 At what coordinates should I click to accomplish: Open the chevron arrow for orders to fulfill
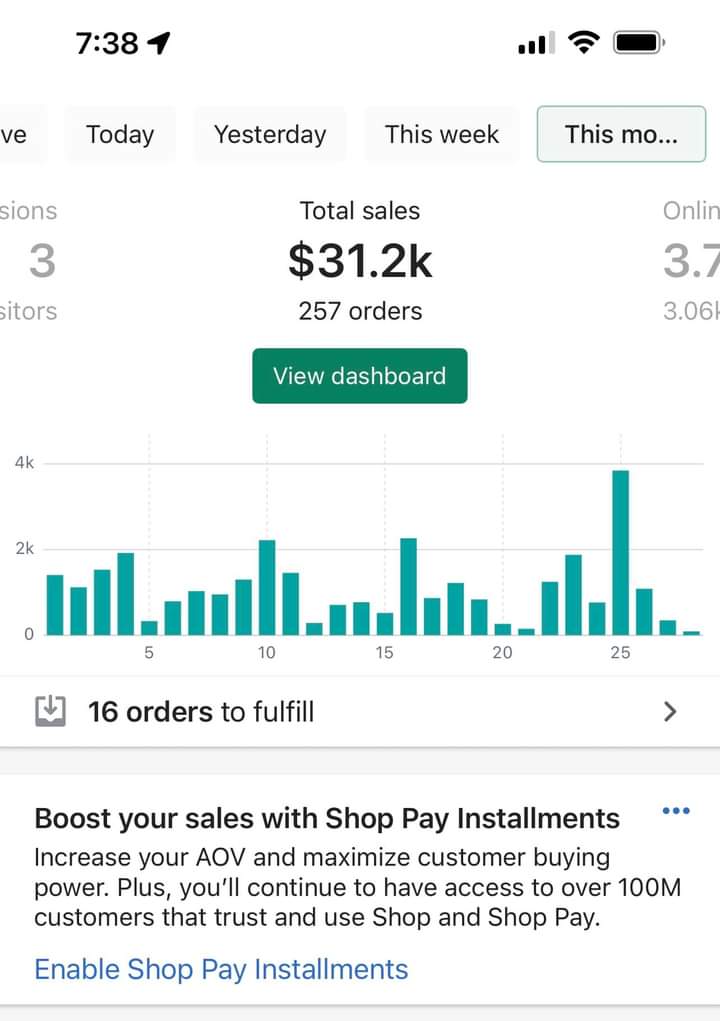pos(670,712)
